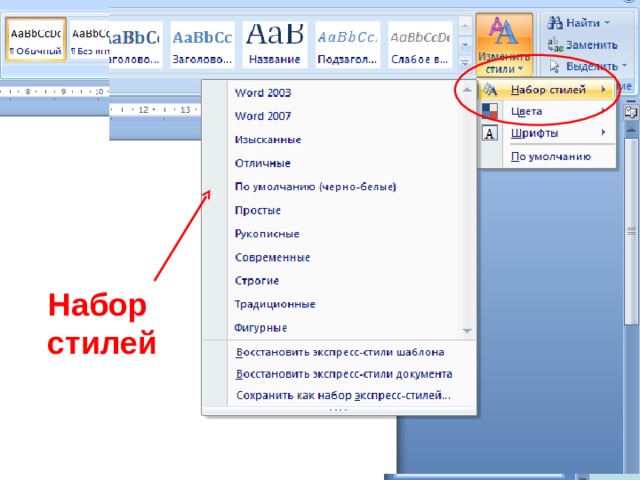Click the Change Styles (Изменить стили) icon
640x480 pixels.
click(x=504, y=31)
